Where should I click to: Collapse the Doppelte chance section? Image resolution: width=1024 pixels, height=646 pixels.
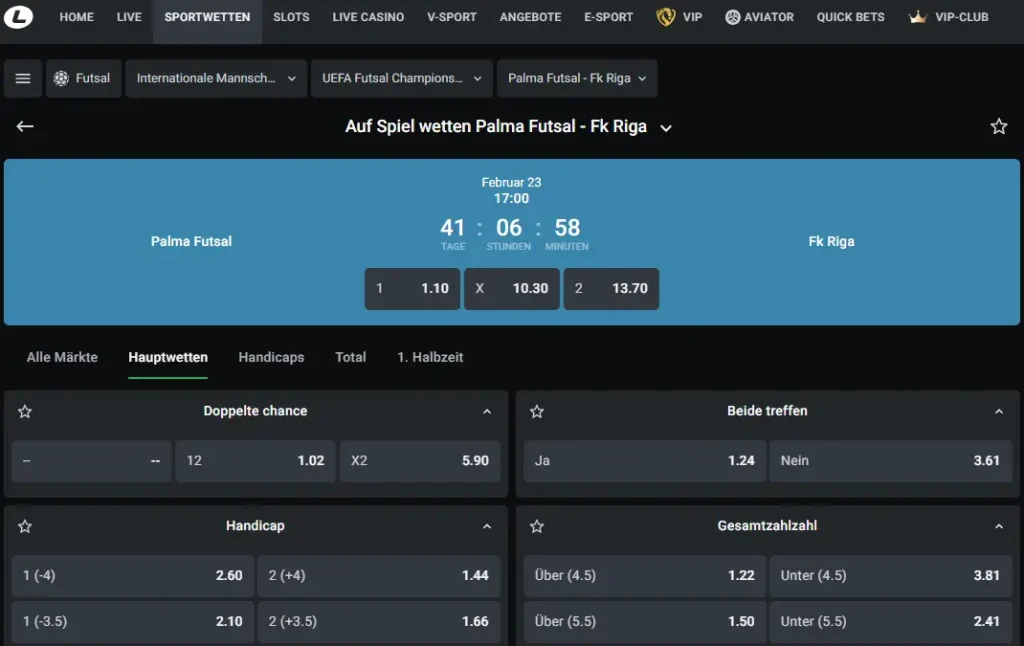(x=487, y=411)
